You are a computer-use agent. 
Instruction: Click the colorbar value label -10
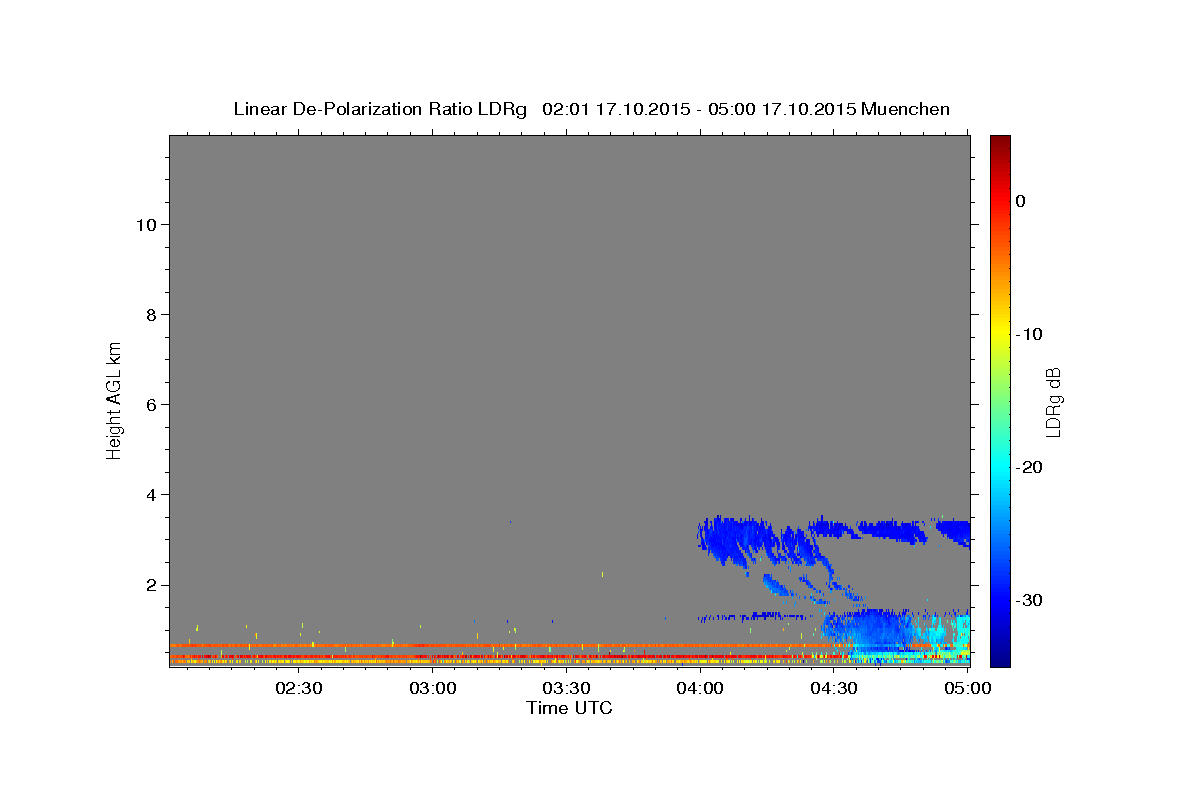[1030, 334]
